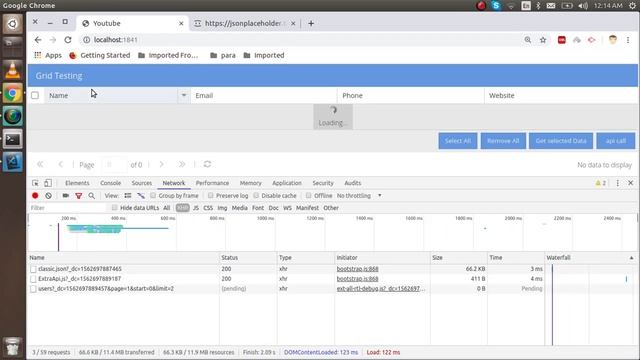Open Chrome three-dot menu
This screenshot has height=360, width=640.
[x=628, y=40]
